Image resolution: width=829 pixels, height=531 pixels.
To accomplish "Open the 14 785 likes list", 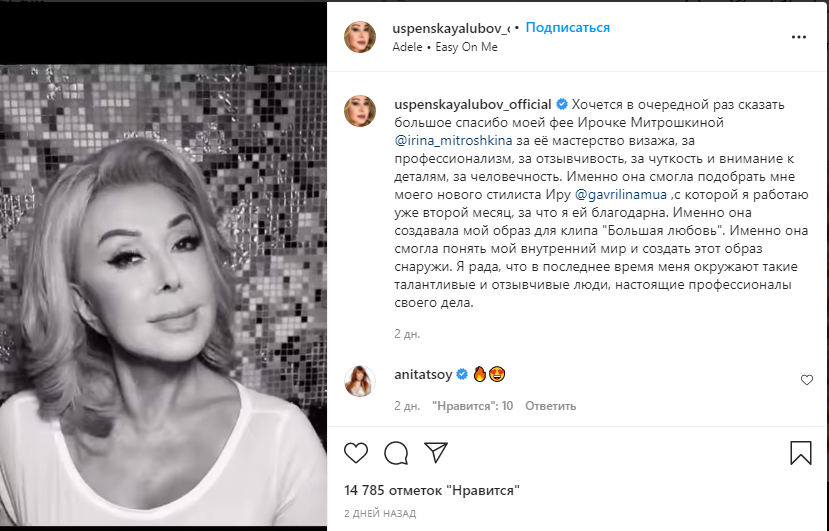I will [x=432, y=490].
